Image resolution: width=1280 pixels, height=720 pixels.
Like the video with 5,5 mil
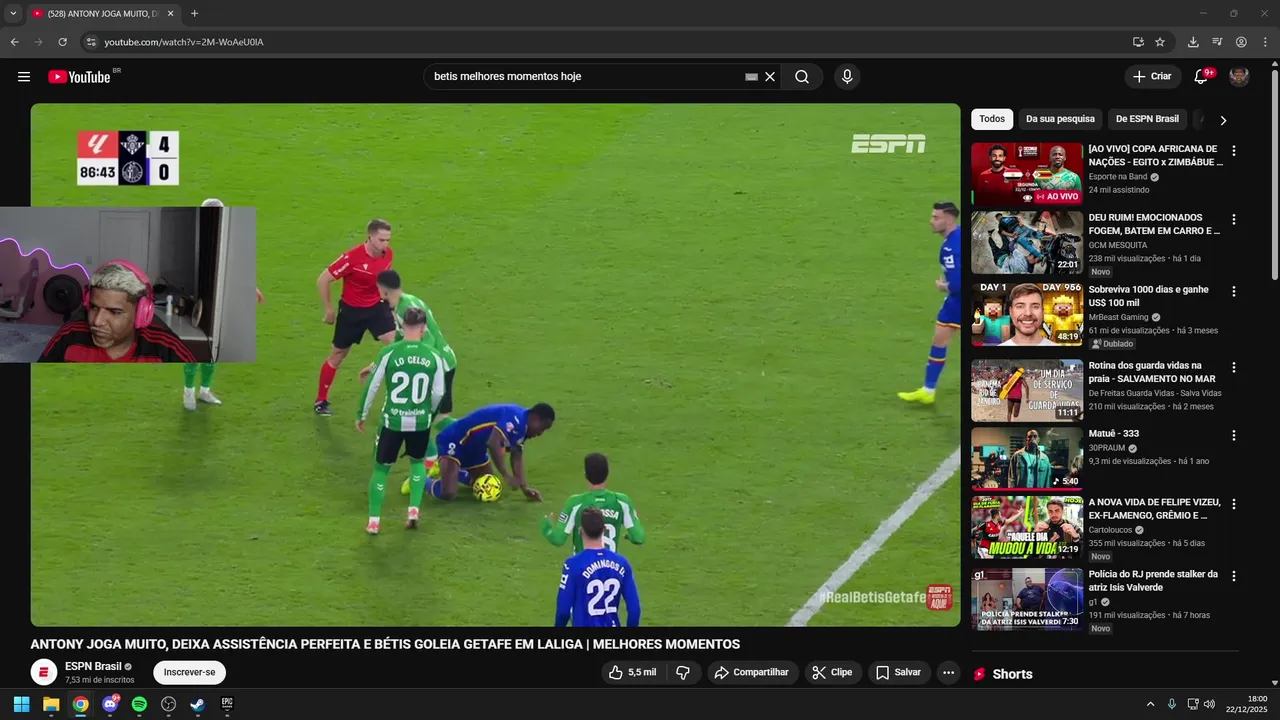tap(634, 672)
